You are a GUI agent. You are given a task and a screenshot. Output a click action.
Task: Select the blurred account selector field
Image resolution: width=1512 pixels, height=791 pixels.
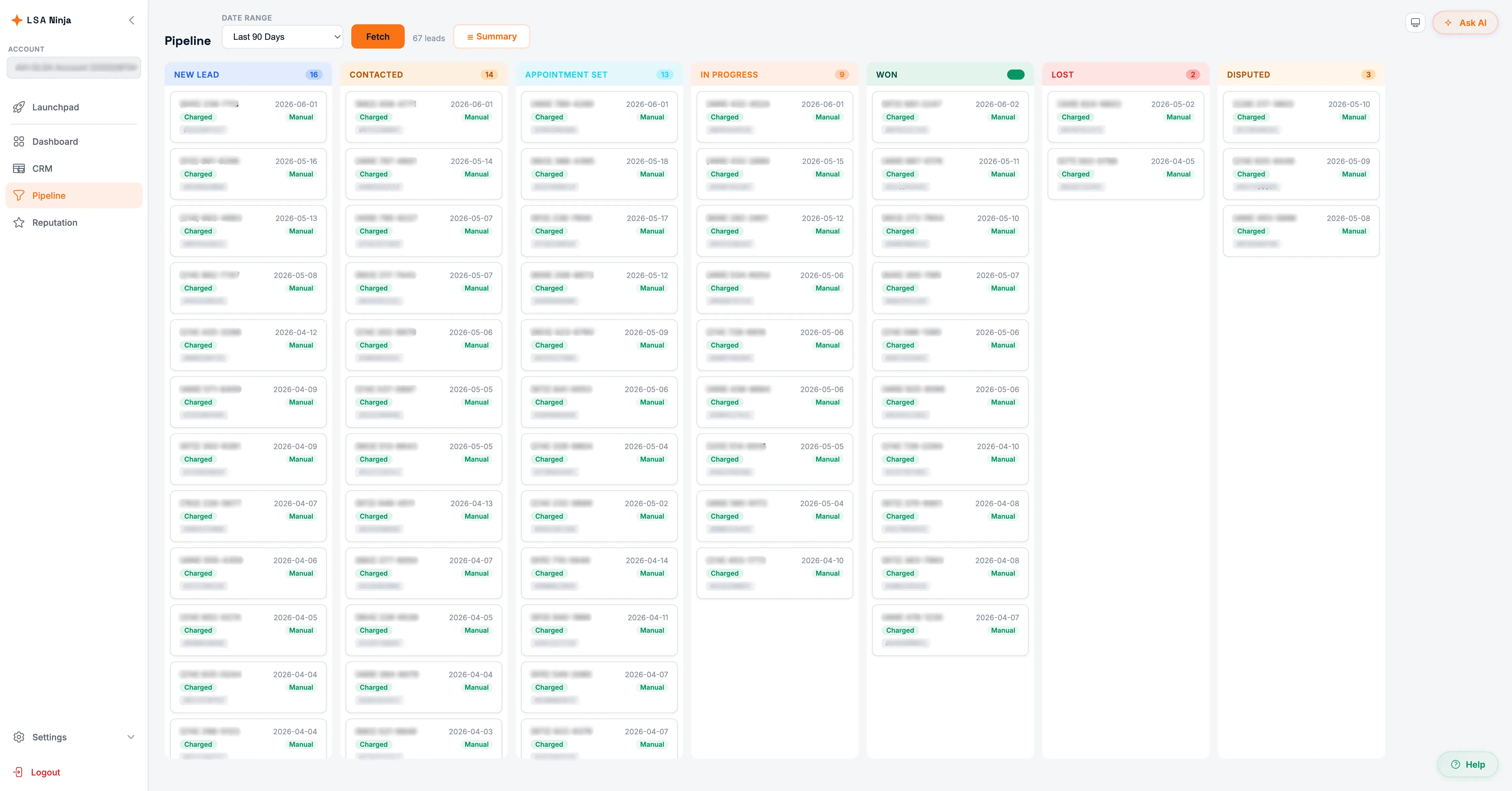click(74, 67)
